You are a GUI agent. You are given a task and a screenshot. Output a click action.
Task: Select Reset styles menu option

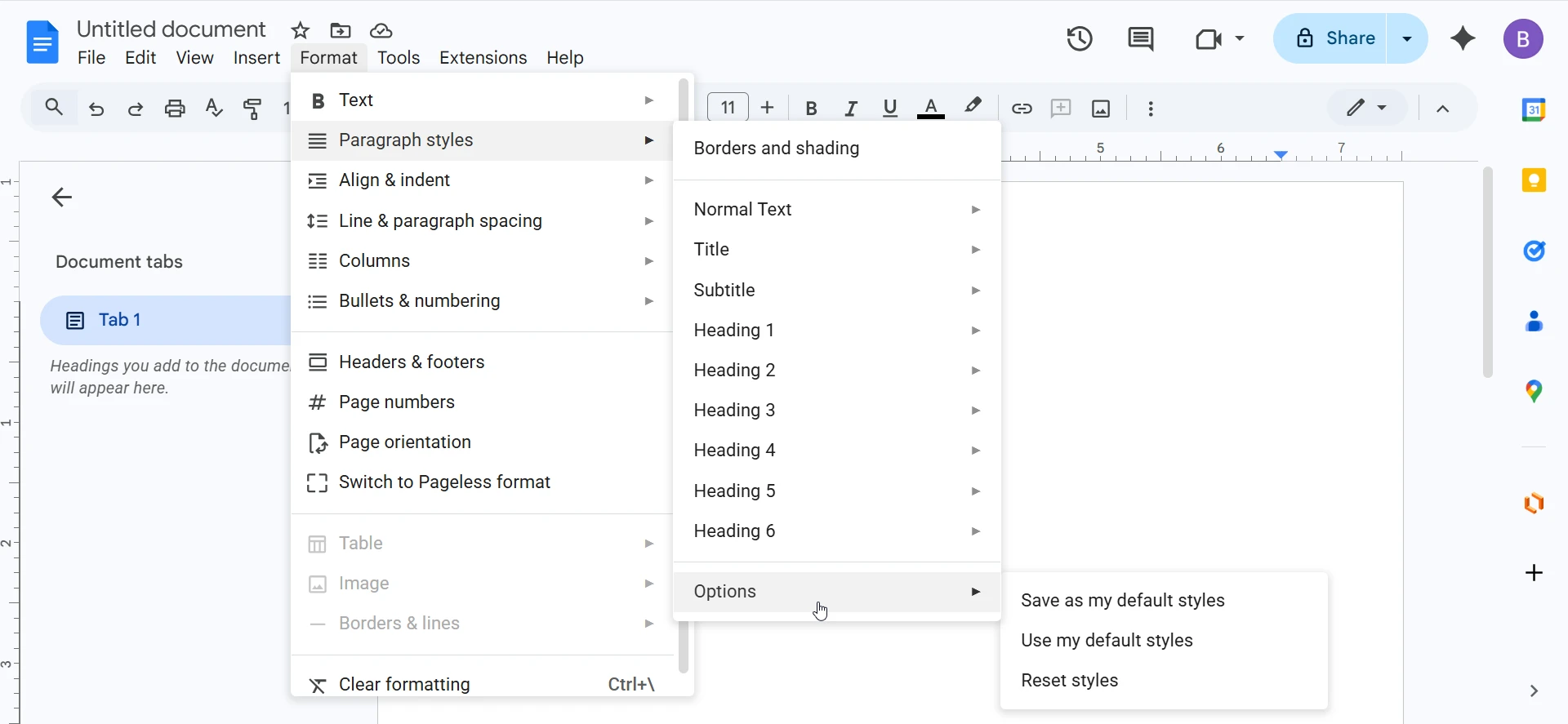pos(1069,681)
